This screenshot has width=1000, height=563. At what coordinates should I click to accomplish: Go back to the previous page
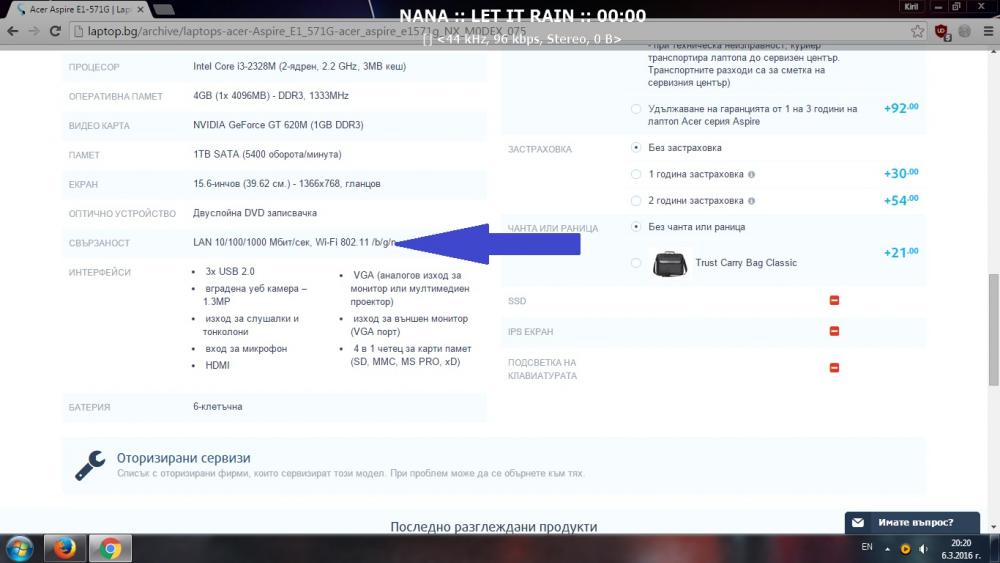point(13,31)
